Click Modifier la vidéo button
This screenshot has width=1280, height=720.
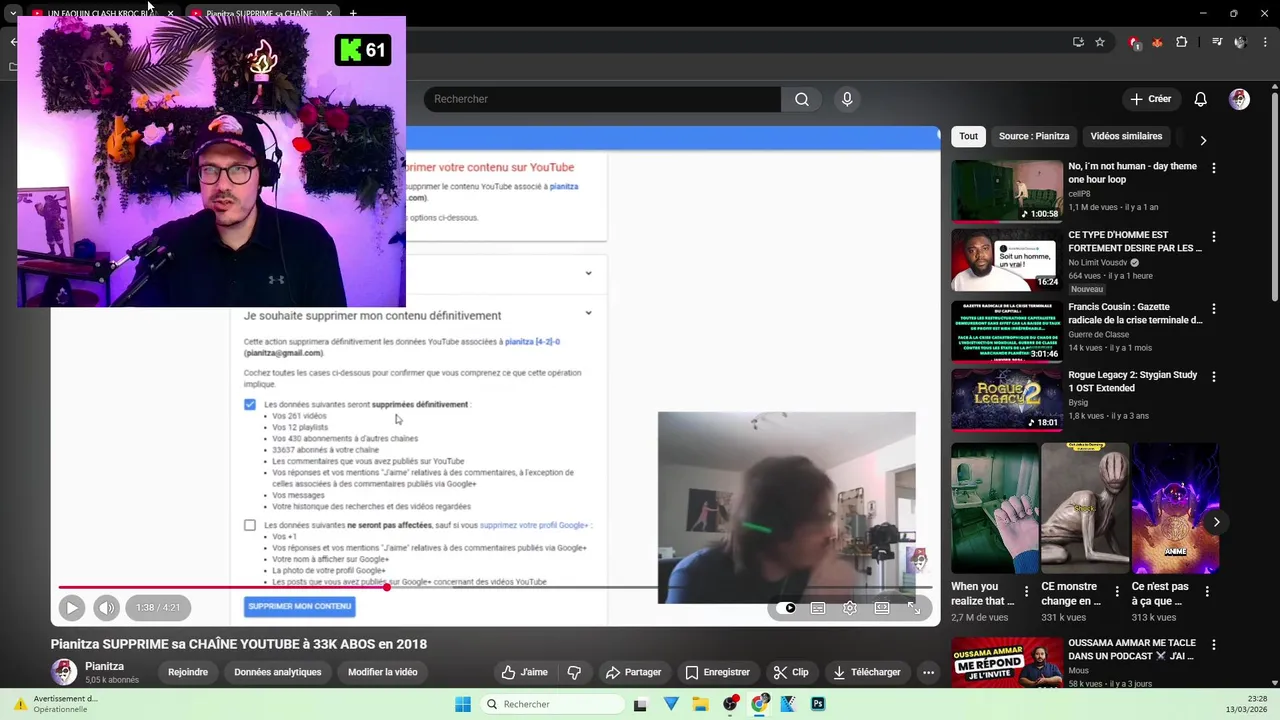pyautogui.click(x=382, y=672)
